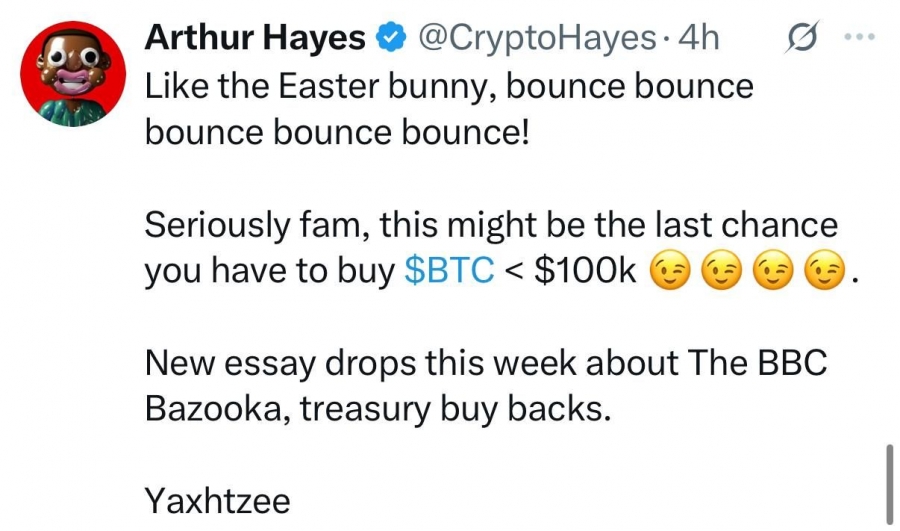Click the "bounce bounce bounce!" second line
Viewport: 900px width, 531px height.
(336, 133)
